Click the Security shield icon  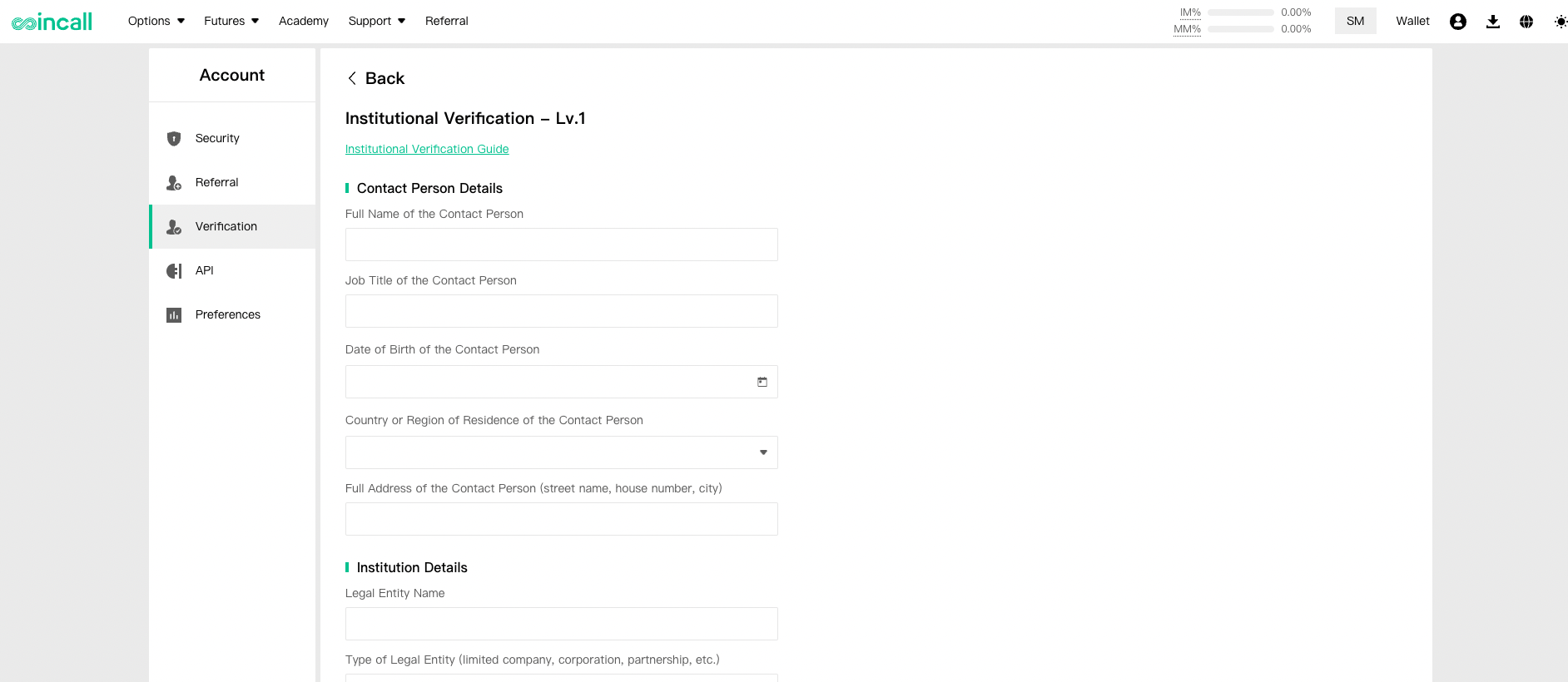tap(174, 139)
